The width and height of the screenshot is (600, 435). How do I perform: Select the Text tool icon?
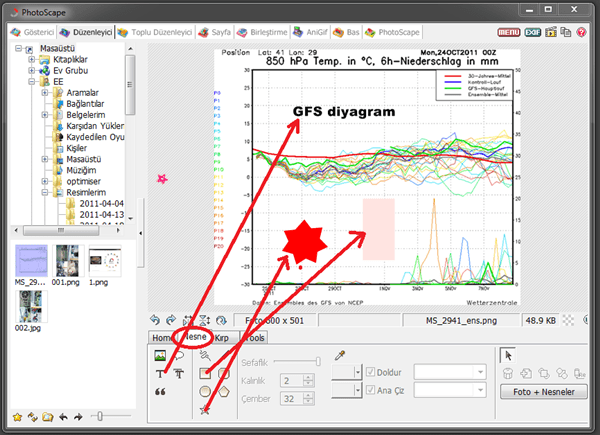tap(160, 373)
